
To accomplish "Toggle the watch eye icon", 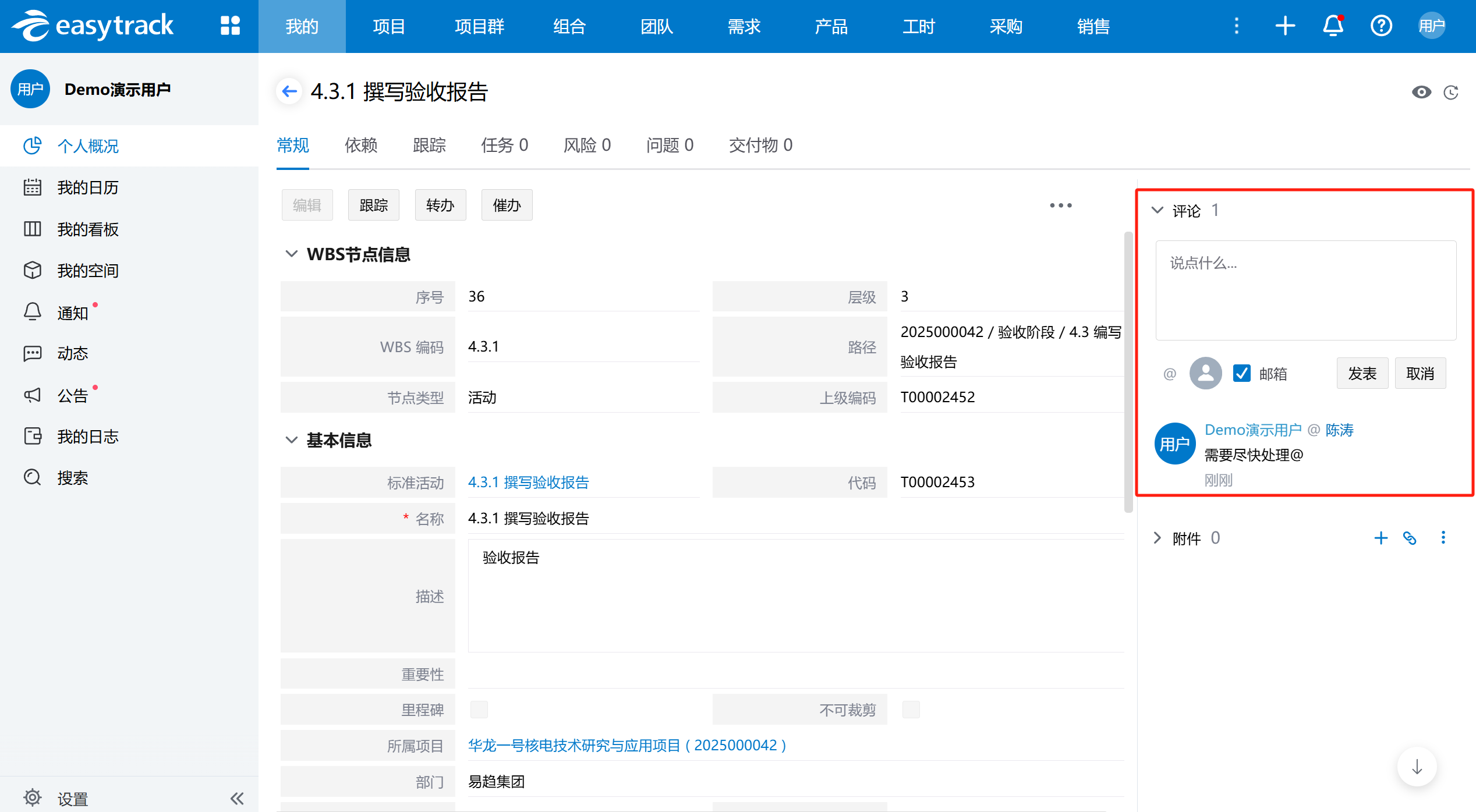I will point(1421,92).
